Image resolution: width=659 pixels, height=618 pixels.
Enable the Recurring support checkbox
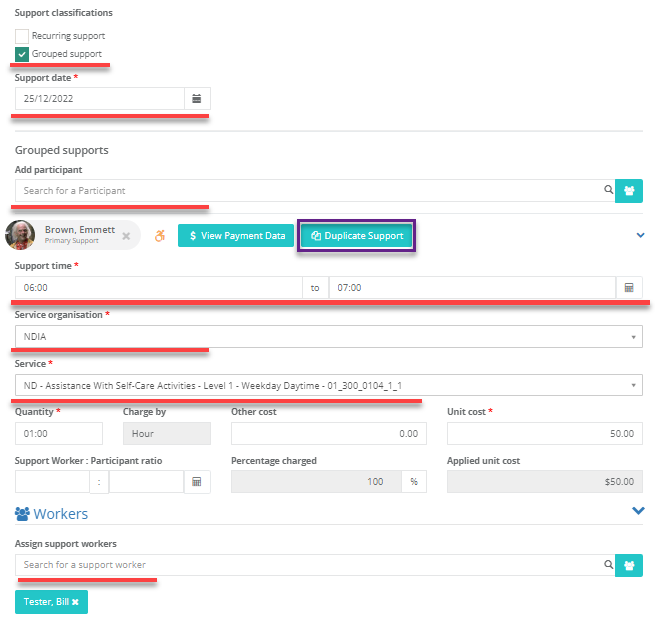(22, 36)
